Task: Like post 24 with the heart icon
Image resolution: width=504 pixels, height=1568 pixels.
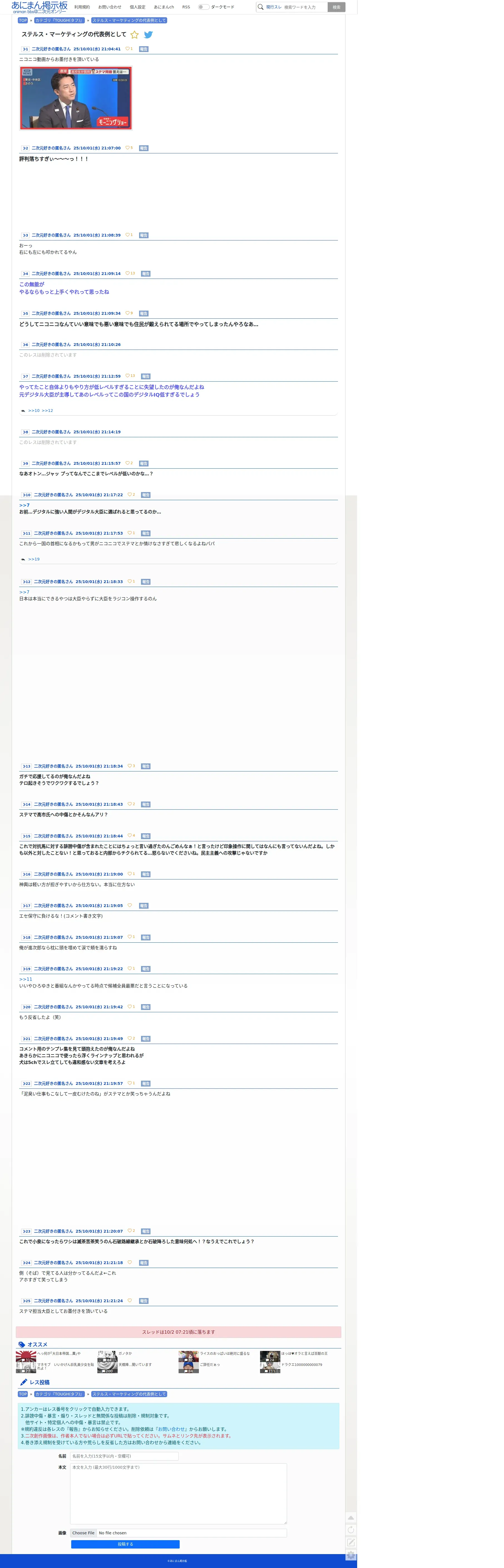Action: point(130,1262)
